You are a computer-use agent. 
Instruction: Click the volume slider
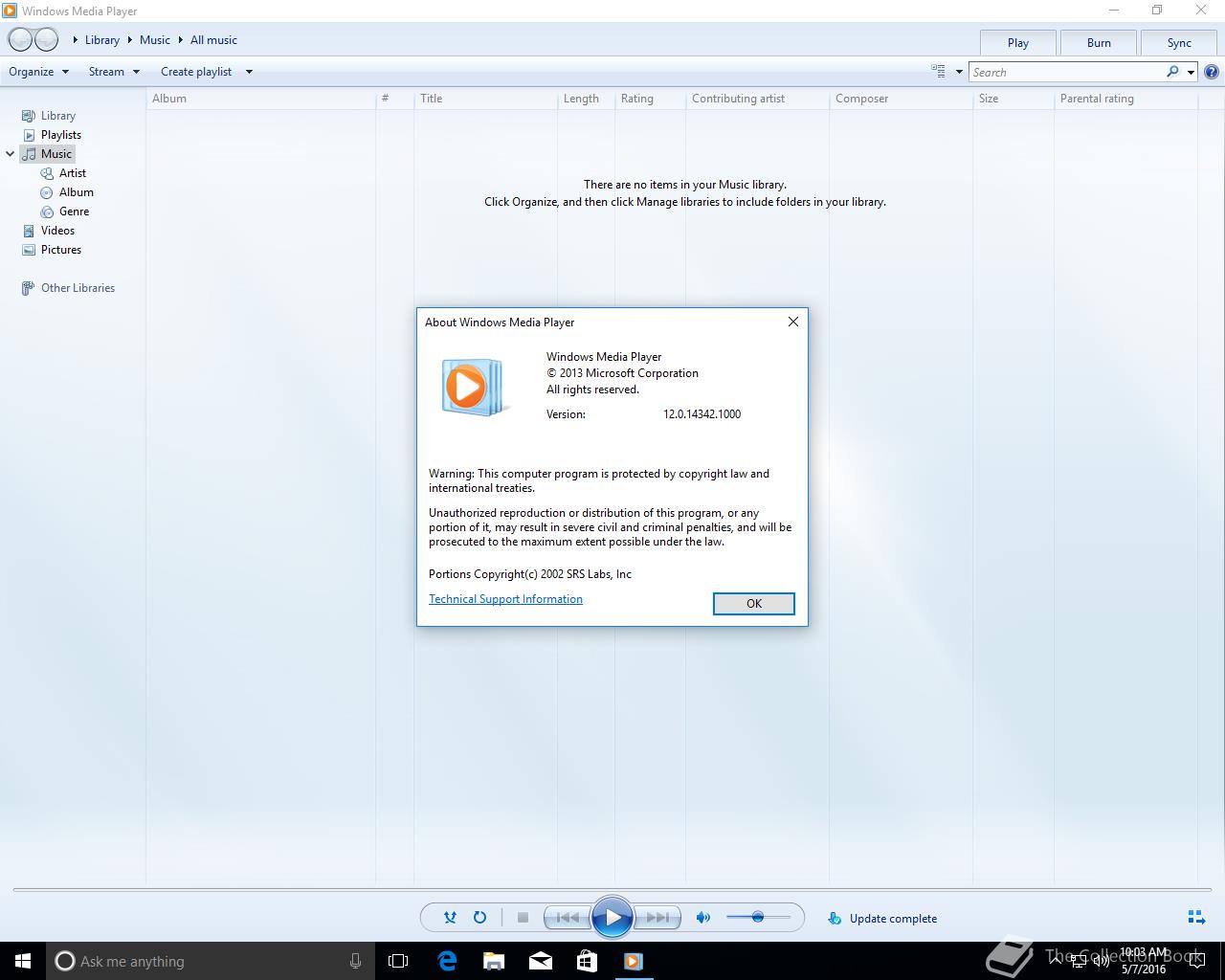pyautogui.click(x=758, y=918)
